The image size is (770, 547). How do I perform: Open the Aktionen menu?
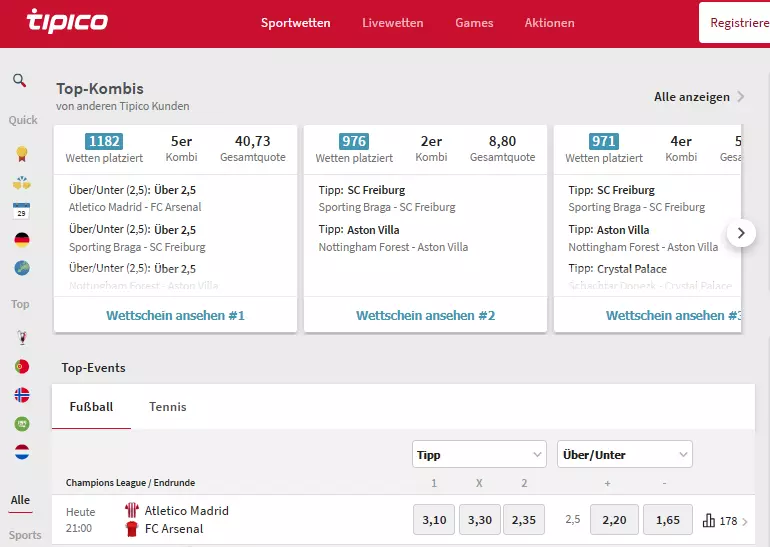click(549, 23)
